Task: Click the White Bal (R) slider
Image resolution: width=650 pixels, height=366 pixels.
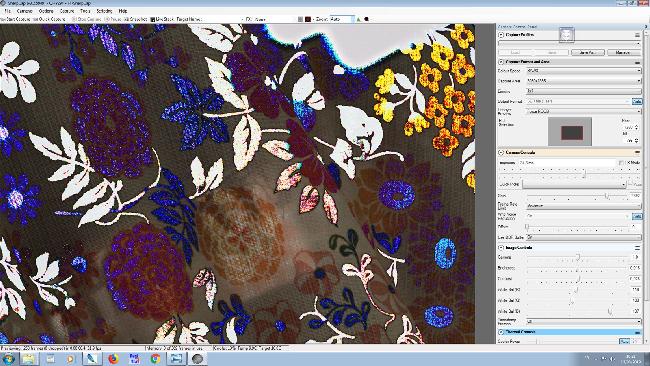Action: coord(578,290)
